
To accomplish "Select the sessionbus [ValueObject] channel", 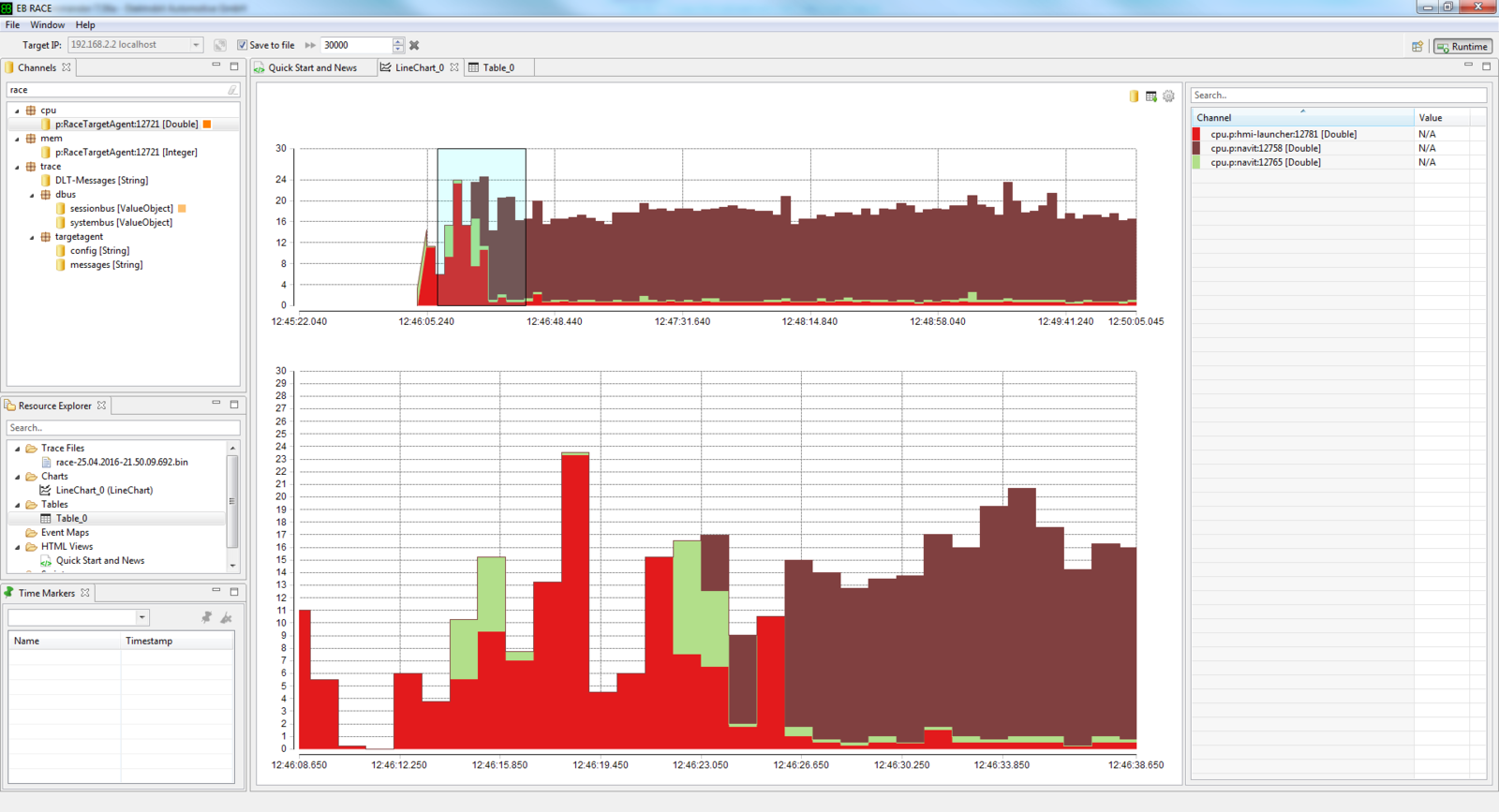I will point(121,208).
